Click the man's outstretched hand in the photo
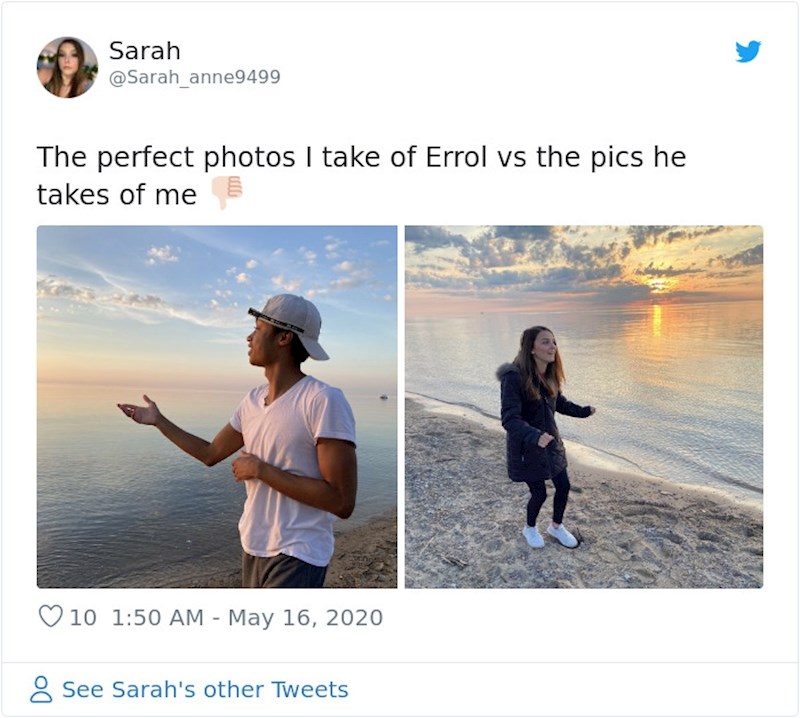The image size is (800, 718). (140, 410)
